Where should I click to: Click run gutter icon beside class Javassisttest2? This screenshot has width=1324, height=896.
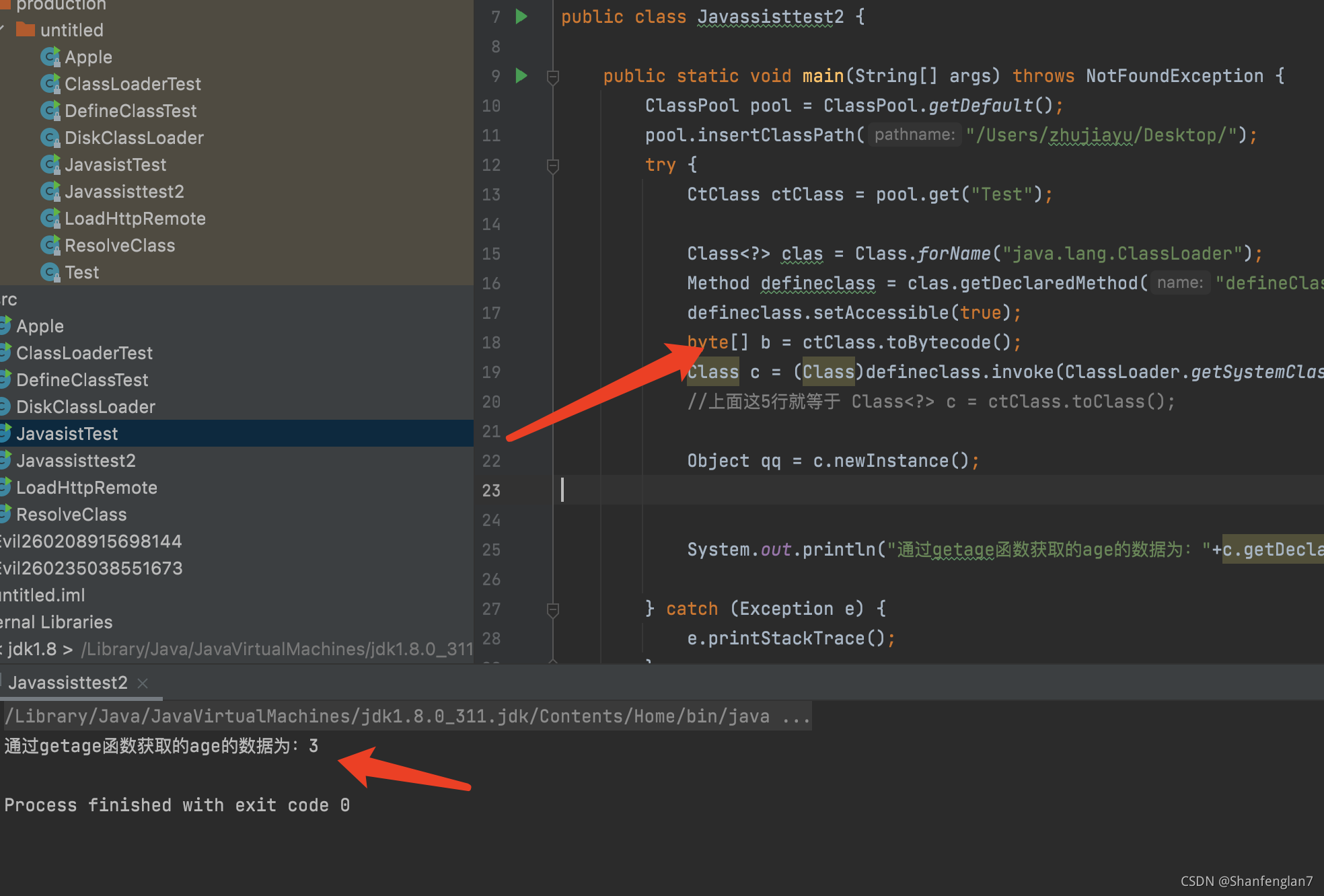(x=521, y=16)
